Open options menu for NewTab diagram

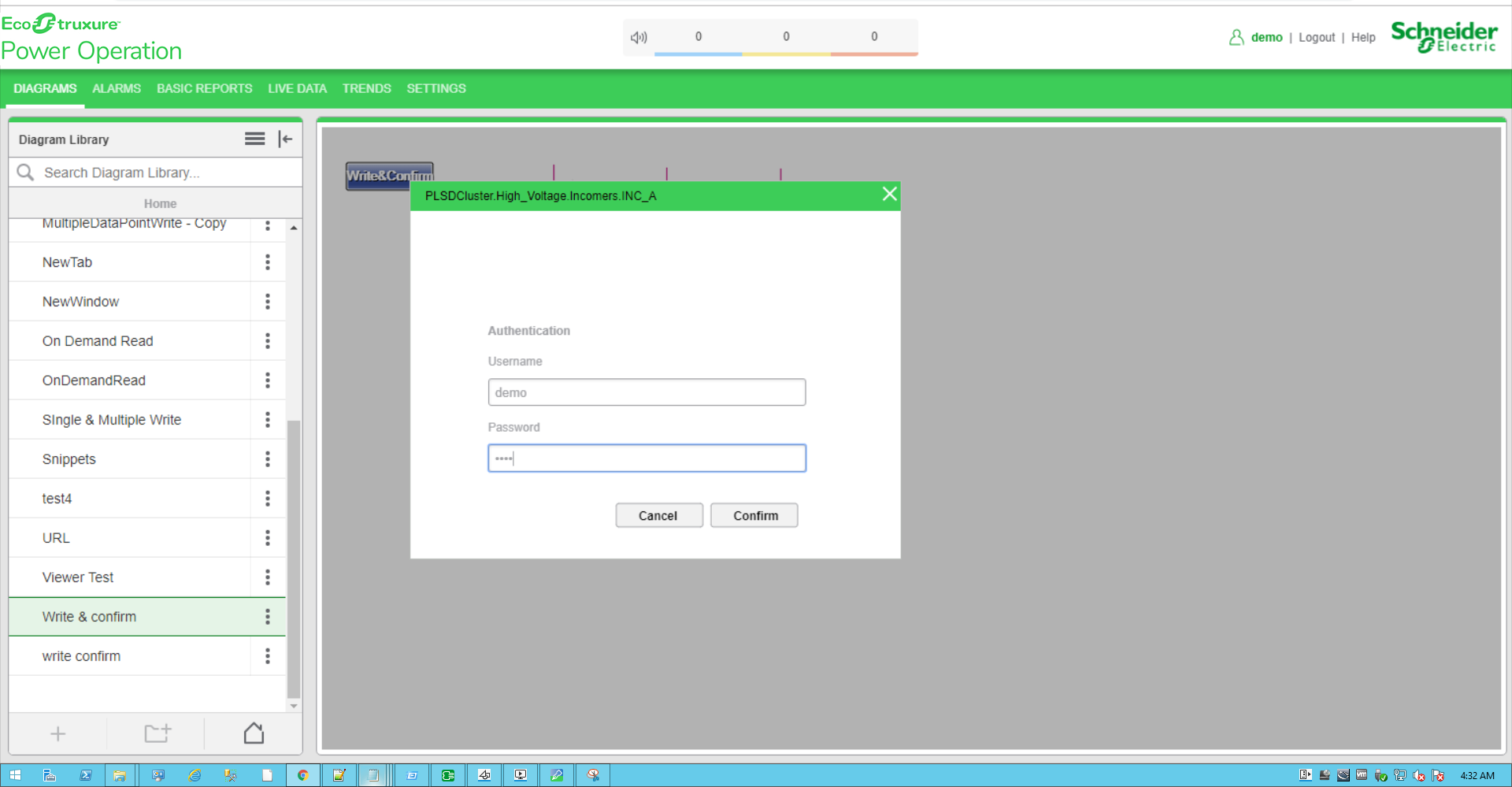[268, 262]
